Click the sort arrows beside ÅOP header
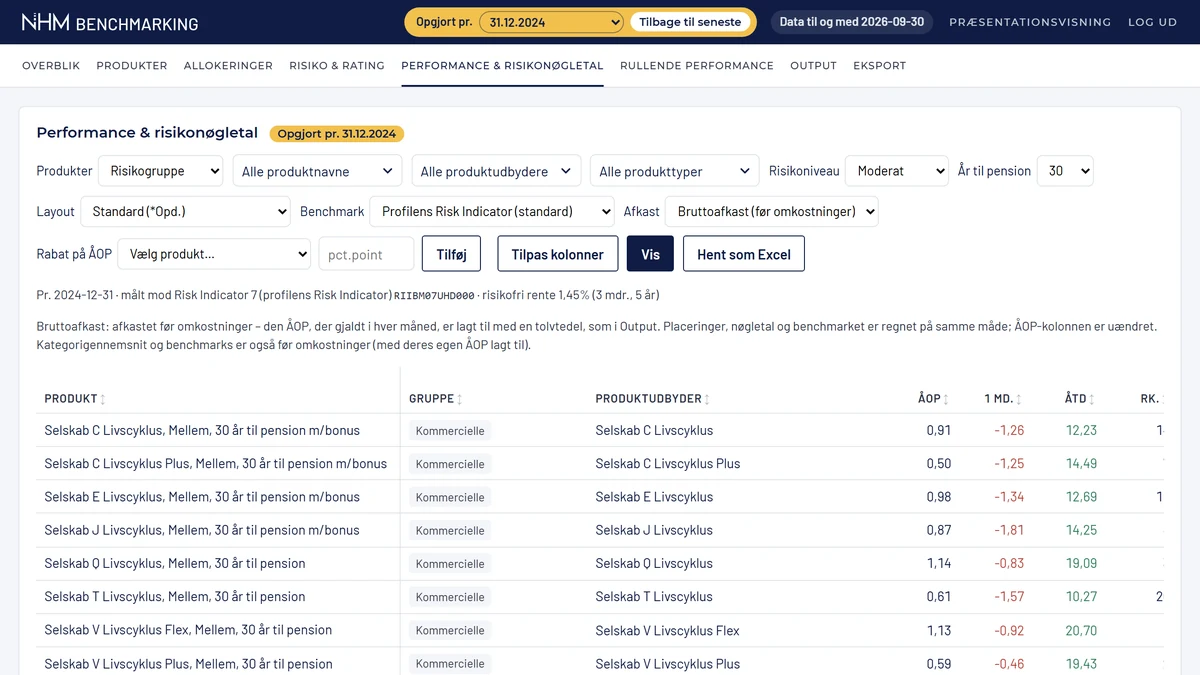 [x=946, y=399]
